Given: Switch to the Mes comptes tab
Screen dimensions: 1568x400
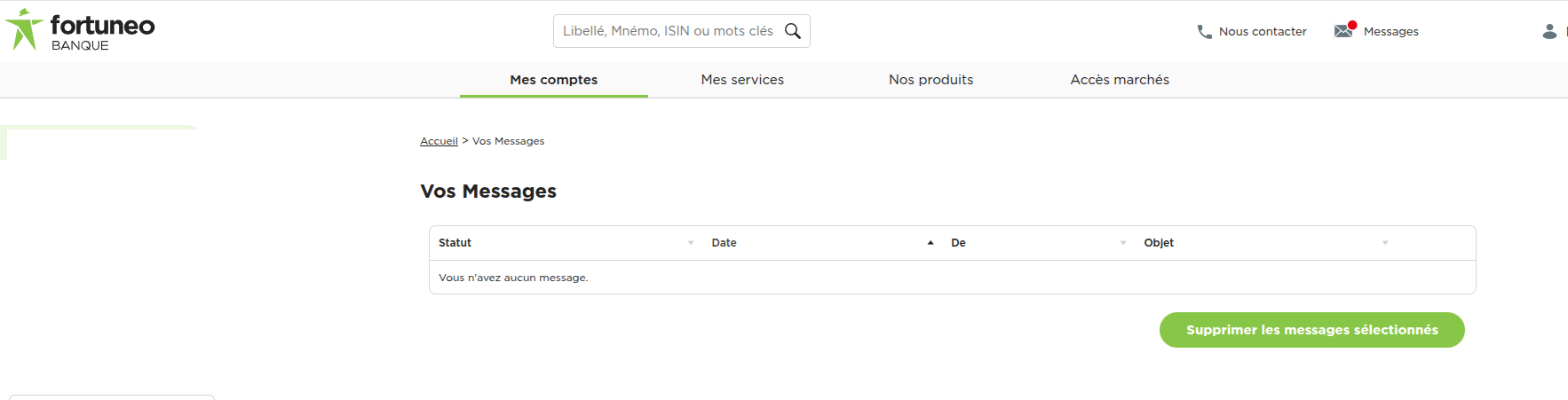Looking at the screenshot, I should coord(554,80).
